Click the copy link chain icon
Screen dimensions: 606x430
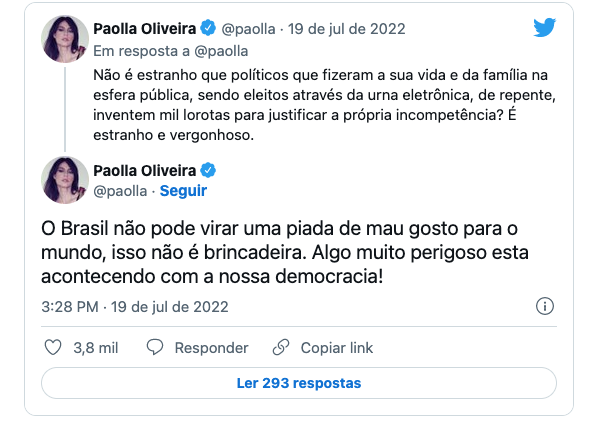tap(284, 348)
